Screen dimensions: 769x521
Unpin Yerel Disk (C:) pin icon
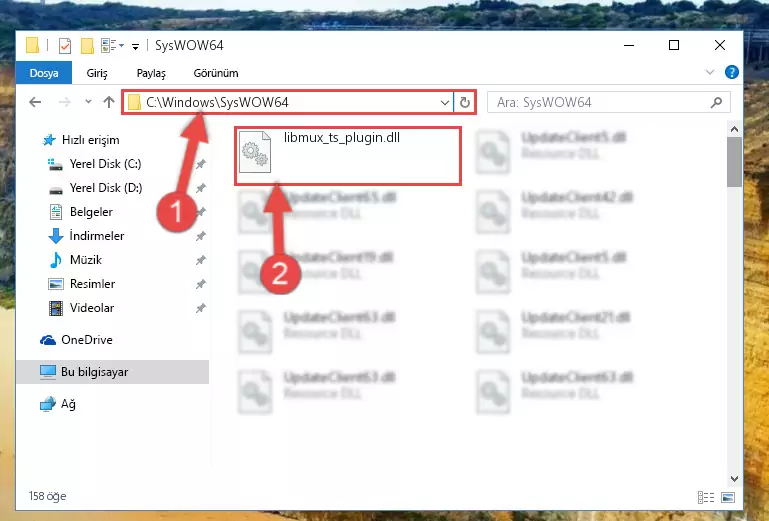[x=201, y=164]
